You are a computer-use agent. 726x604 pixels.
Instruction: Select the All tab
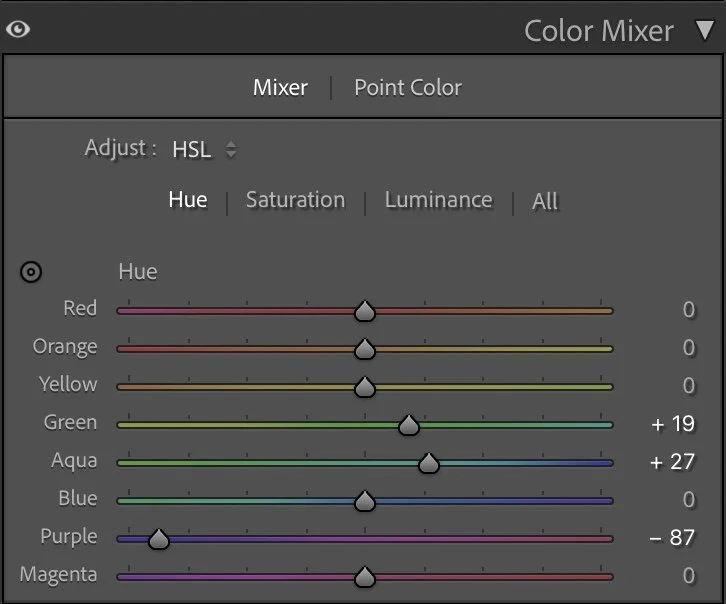[545, 201]
